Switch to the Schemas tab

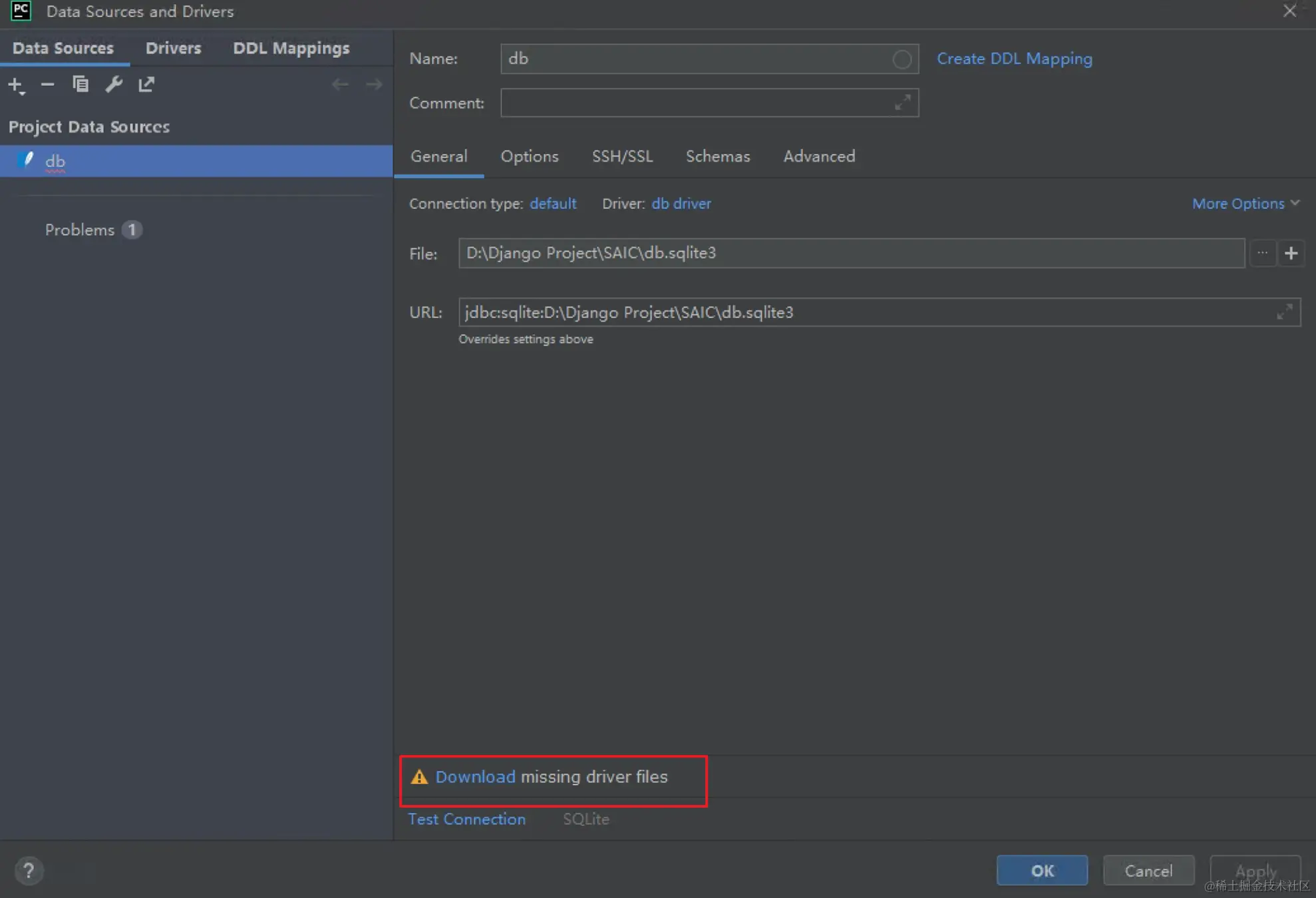(x=717, y=156)
